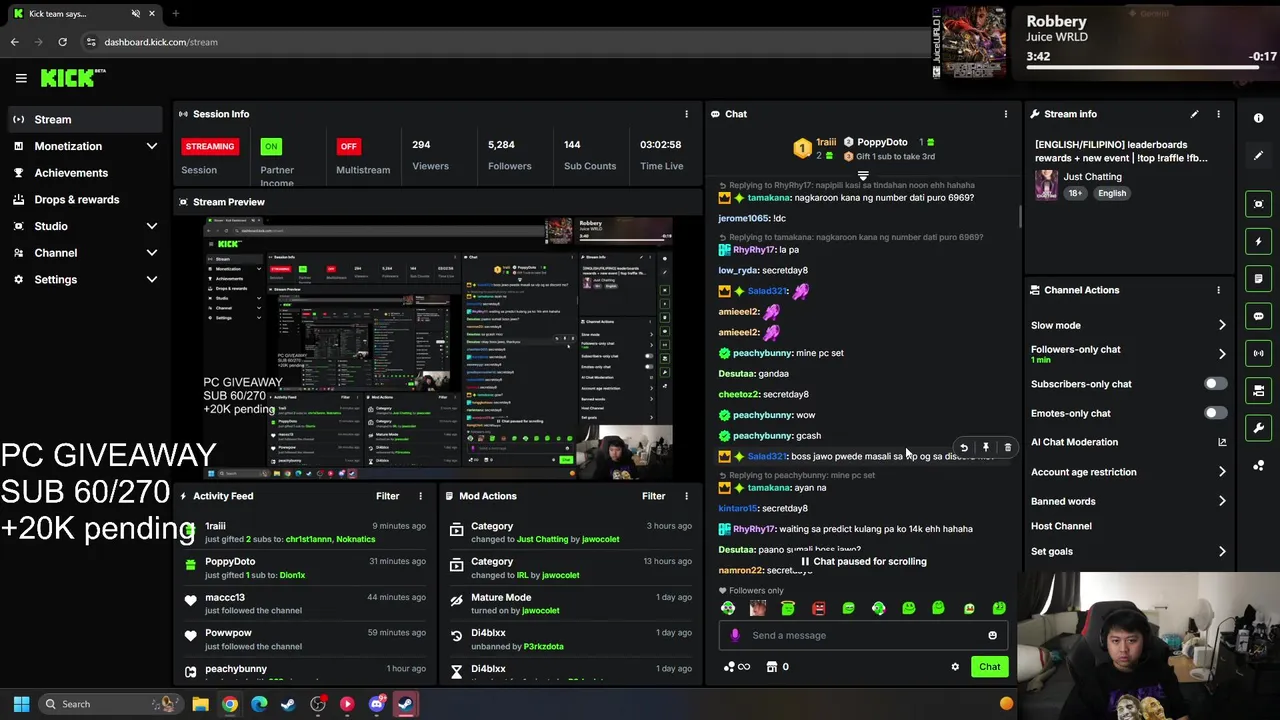Click Host Channel action

coord(1061,526)
